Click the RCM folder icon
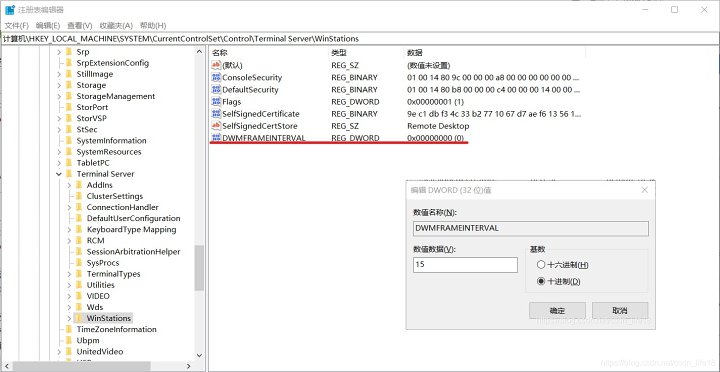This screenshot has width=720, height=372. coord(79,240)
